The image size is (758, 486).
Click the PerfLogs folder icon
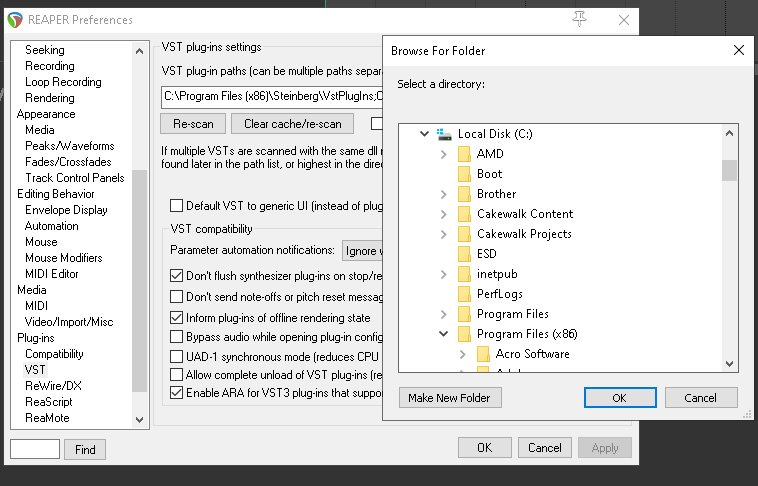click(464, 294)
